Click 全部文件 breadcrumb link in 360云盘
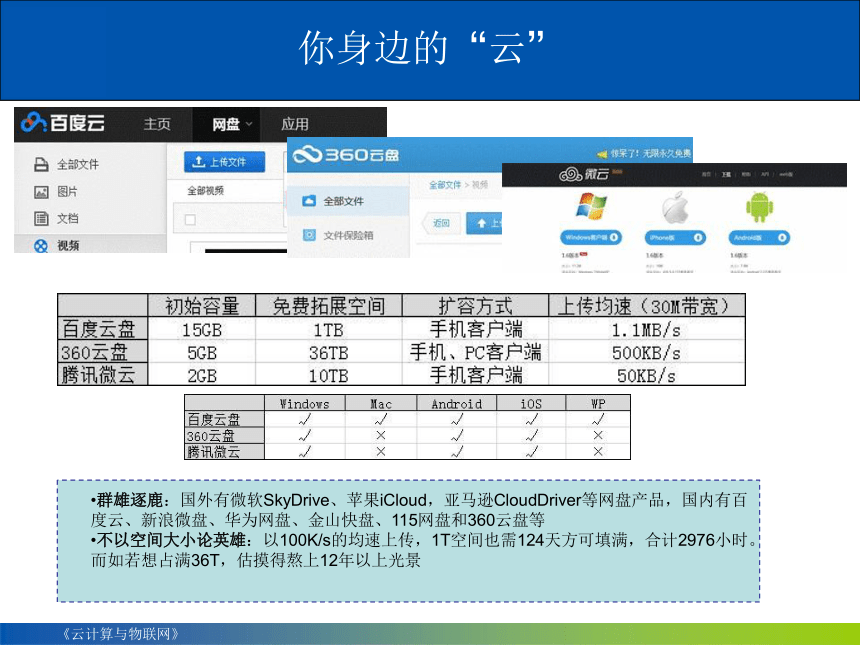This screenshot has height=645, width=860. 445,185
